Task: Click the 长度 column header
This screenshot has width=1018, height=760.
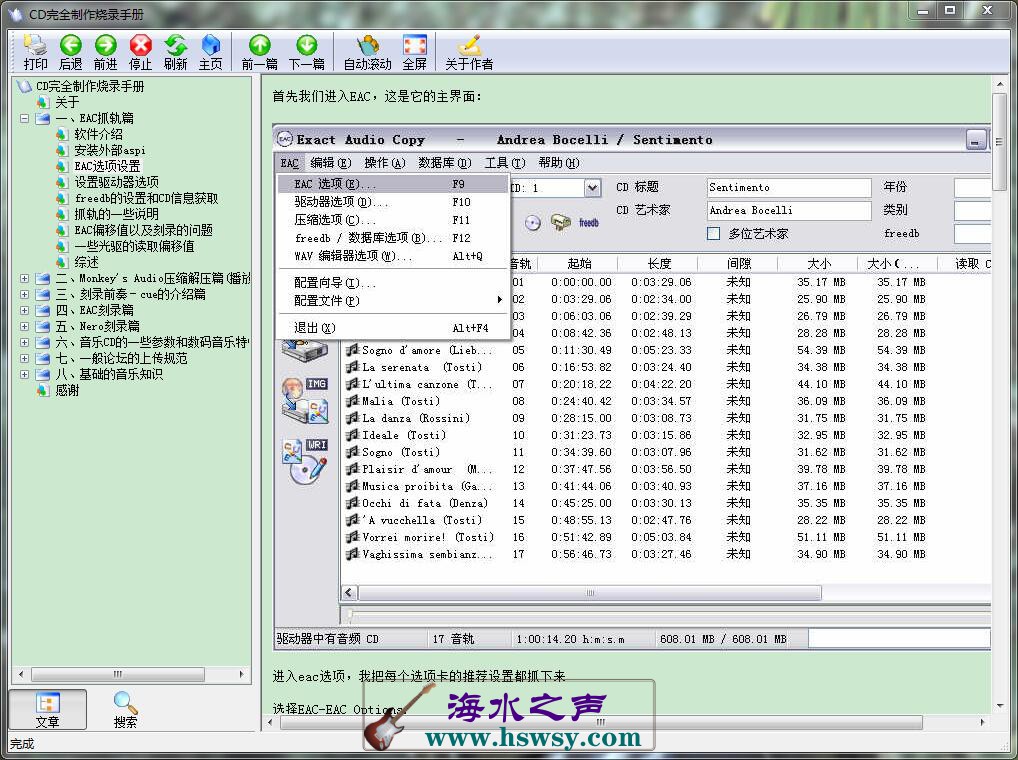Action: click(658, 264)
